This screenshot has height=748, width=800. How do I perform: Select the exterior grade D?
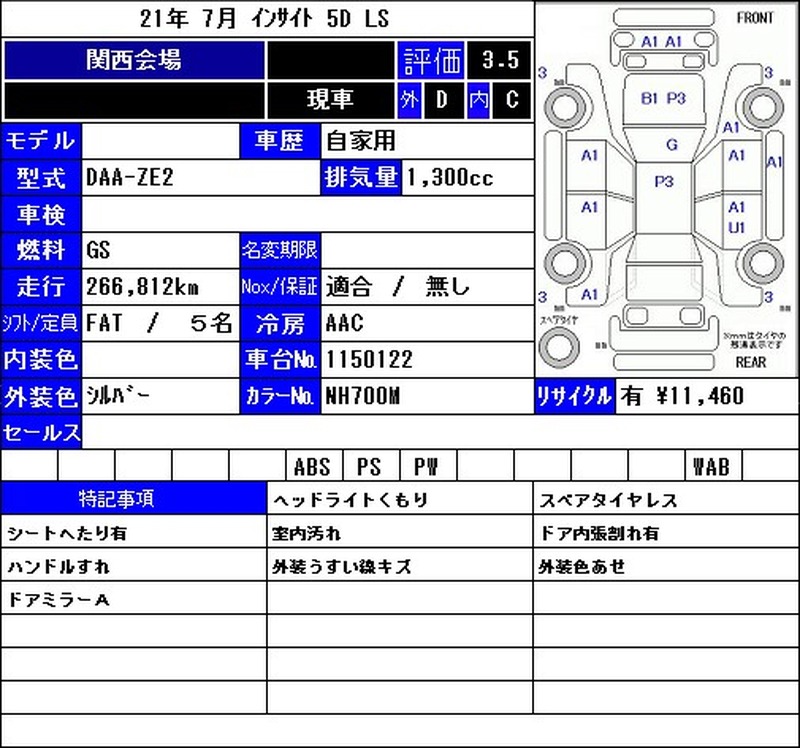tap(442, 99)
